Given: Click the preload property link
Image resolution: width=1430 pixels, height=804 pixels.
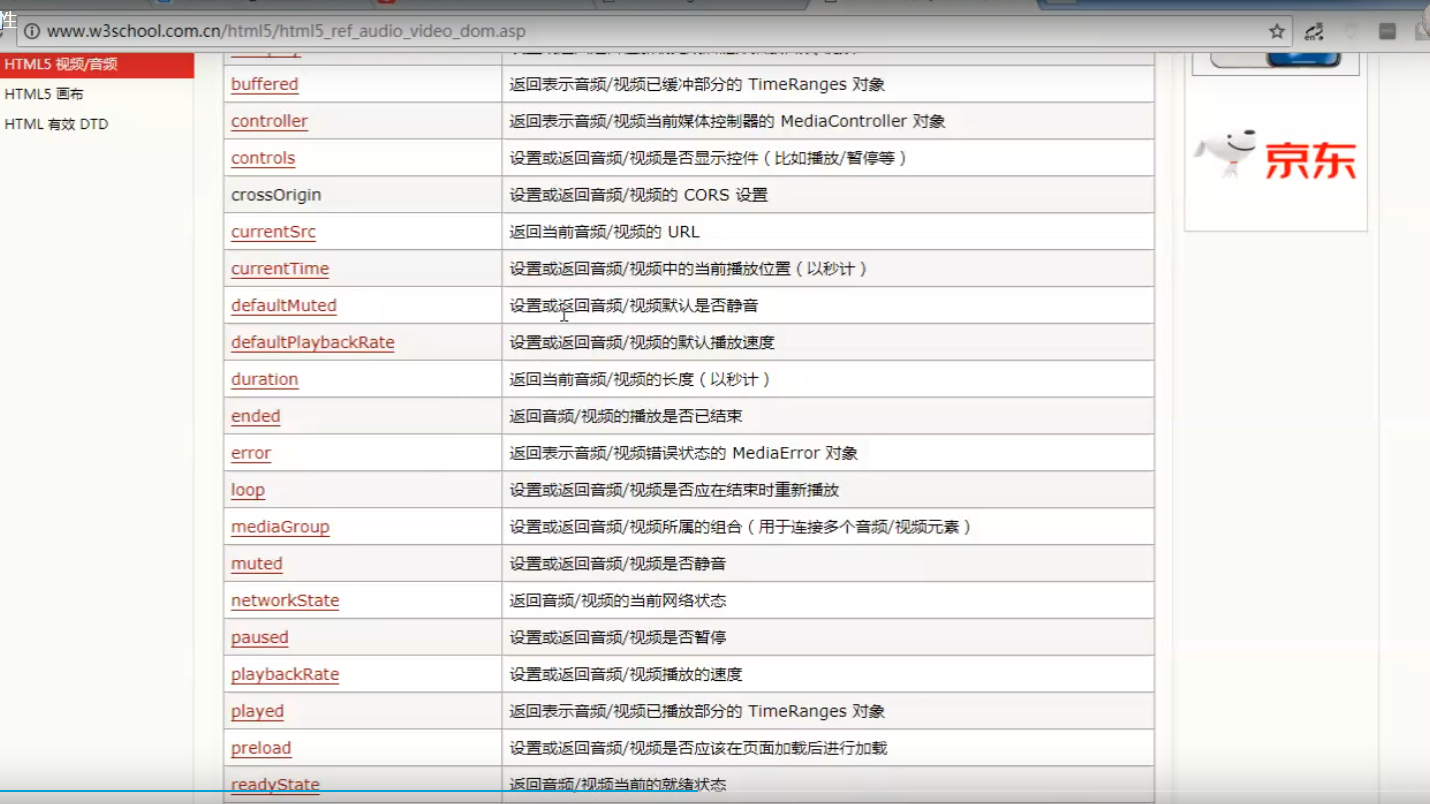Looking at the screenshot, I should click(260, 748).
